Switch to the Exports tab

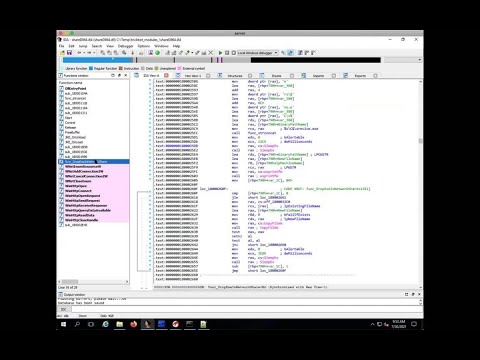(x=360, y=76)
